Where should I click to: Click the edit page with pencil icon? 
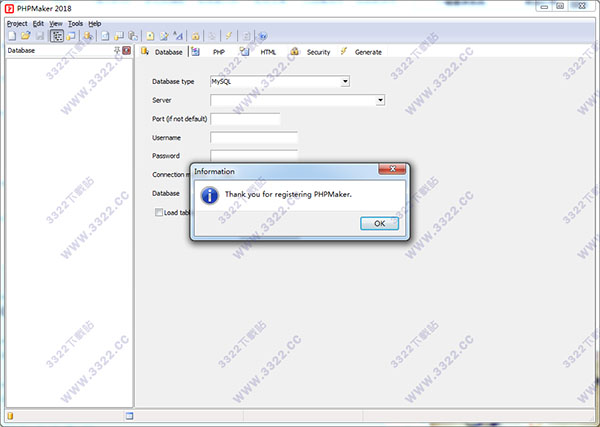click(164, 36)
